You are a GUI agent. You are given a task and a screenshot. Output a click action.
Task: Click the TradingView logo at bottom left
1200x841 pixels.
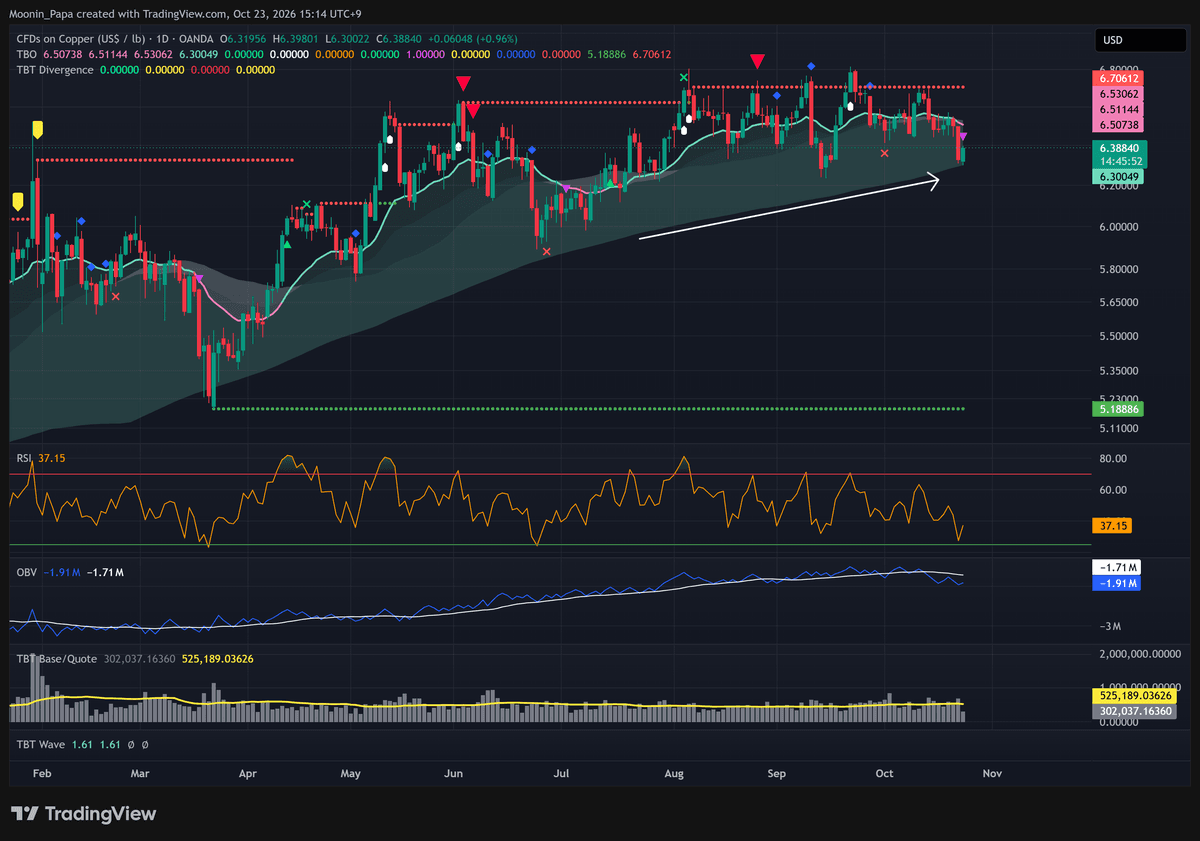pos(83,814)
